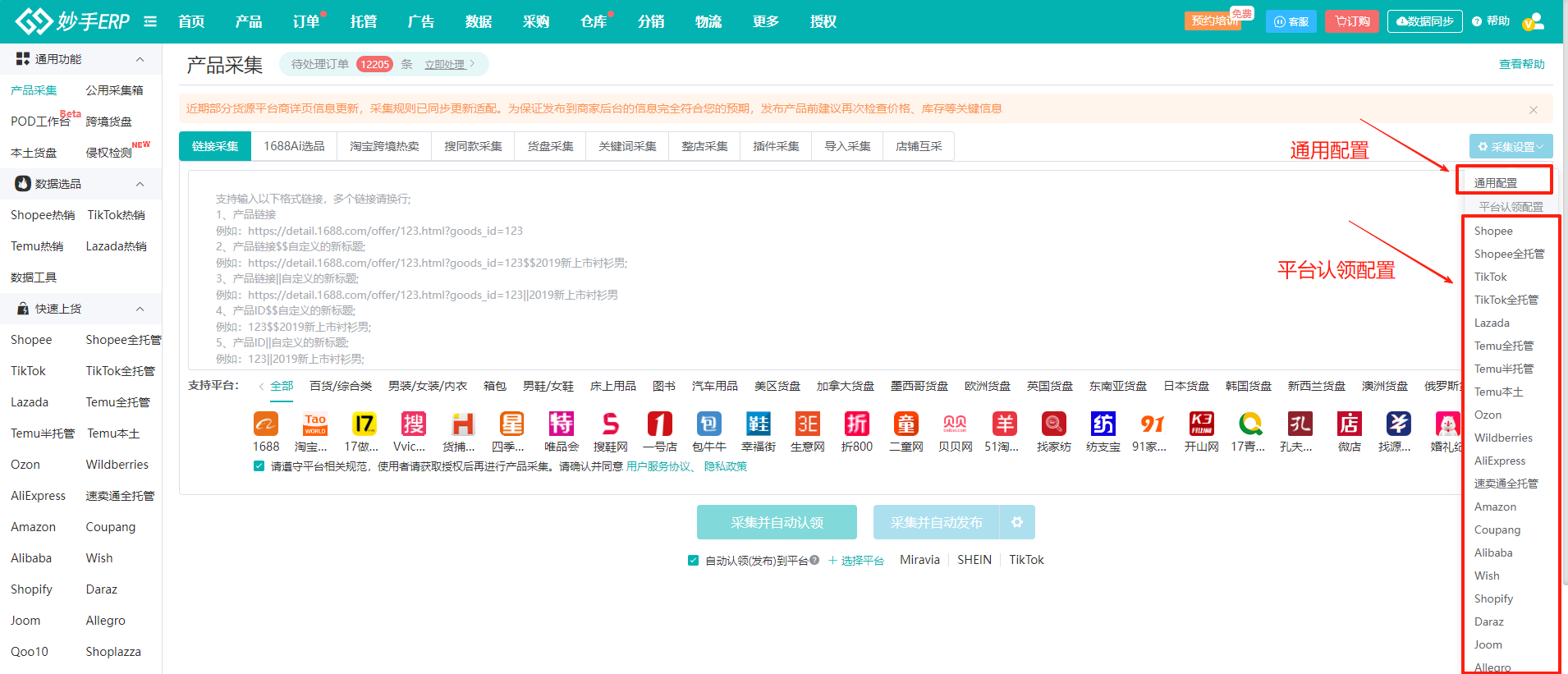The image size is (1568, 674).
Task: Click the 1688 platform icon
Action: click(265, 424)
